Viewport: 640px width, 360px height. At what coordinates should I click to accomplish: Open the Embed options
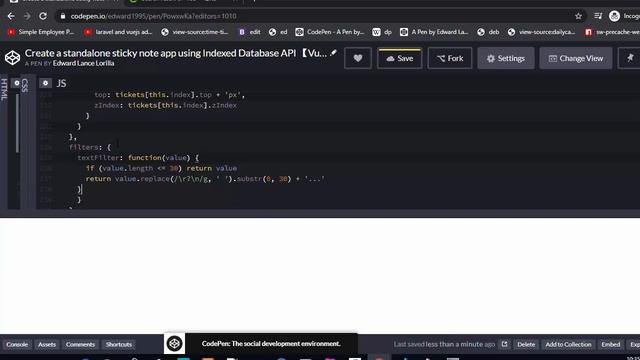coord(611,344)
